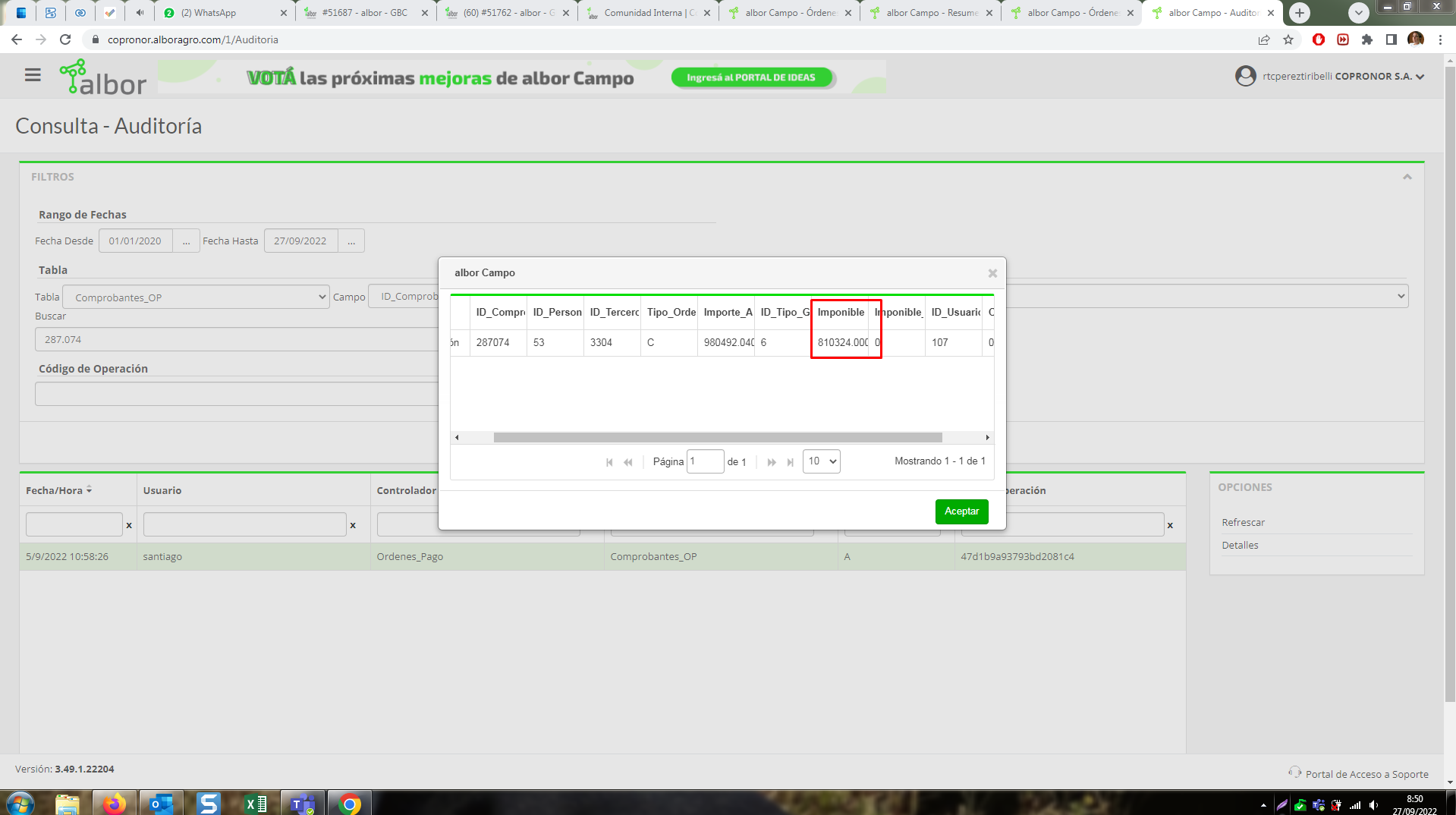Go to previous page in dialog pager
Viewport: 1456px width, 815px height.
tap(628, 462)
